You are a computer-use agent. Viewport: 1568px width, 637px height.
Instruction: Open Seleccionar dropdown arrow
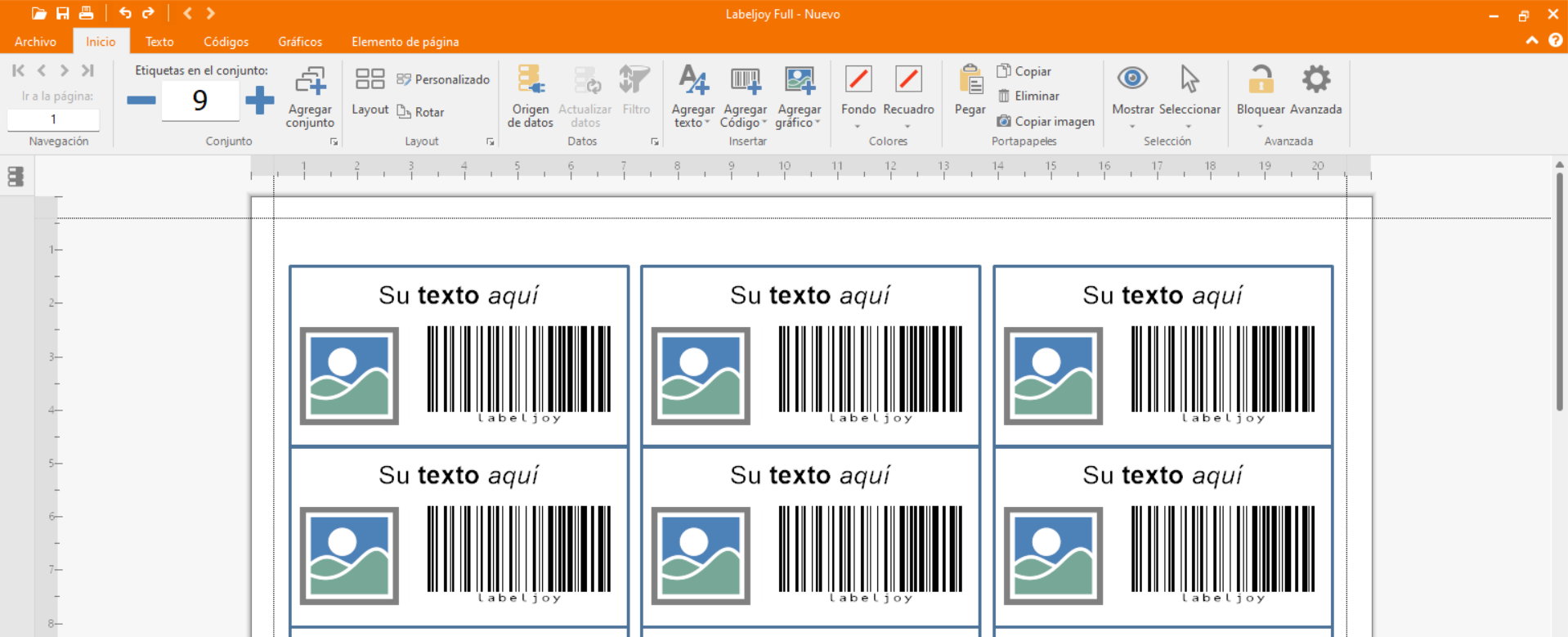pos(1189,127)
